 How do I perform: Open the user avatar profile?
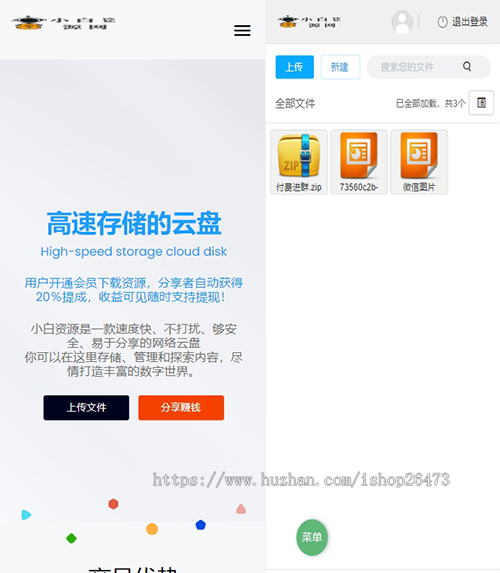tap(402, 22)
